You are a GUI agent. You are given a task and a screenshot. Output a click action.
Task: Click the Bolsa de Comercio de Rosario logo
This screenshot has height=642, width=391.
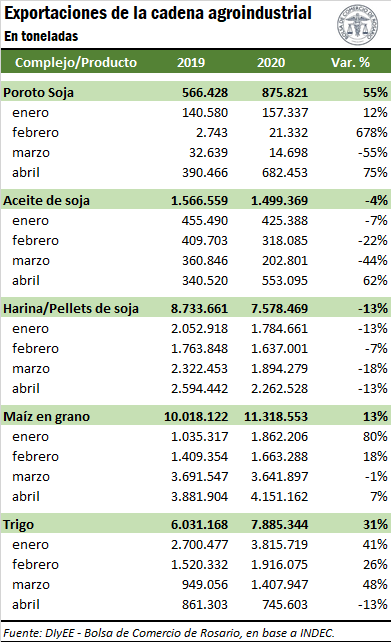click(x=357, y=25)
